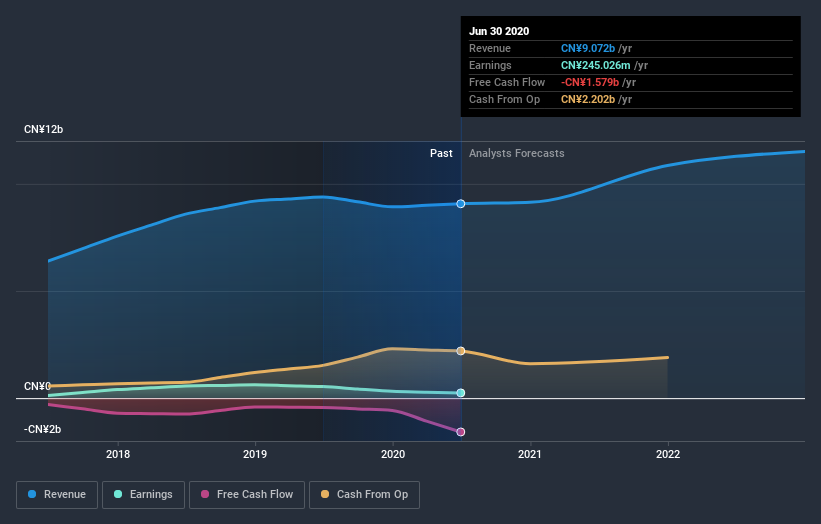Select the 2021 x-axis label
Screen dimensions: 821x524
pyautogui.click(x=530, y=454)
